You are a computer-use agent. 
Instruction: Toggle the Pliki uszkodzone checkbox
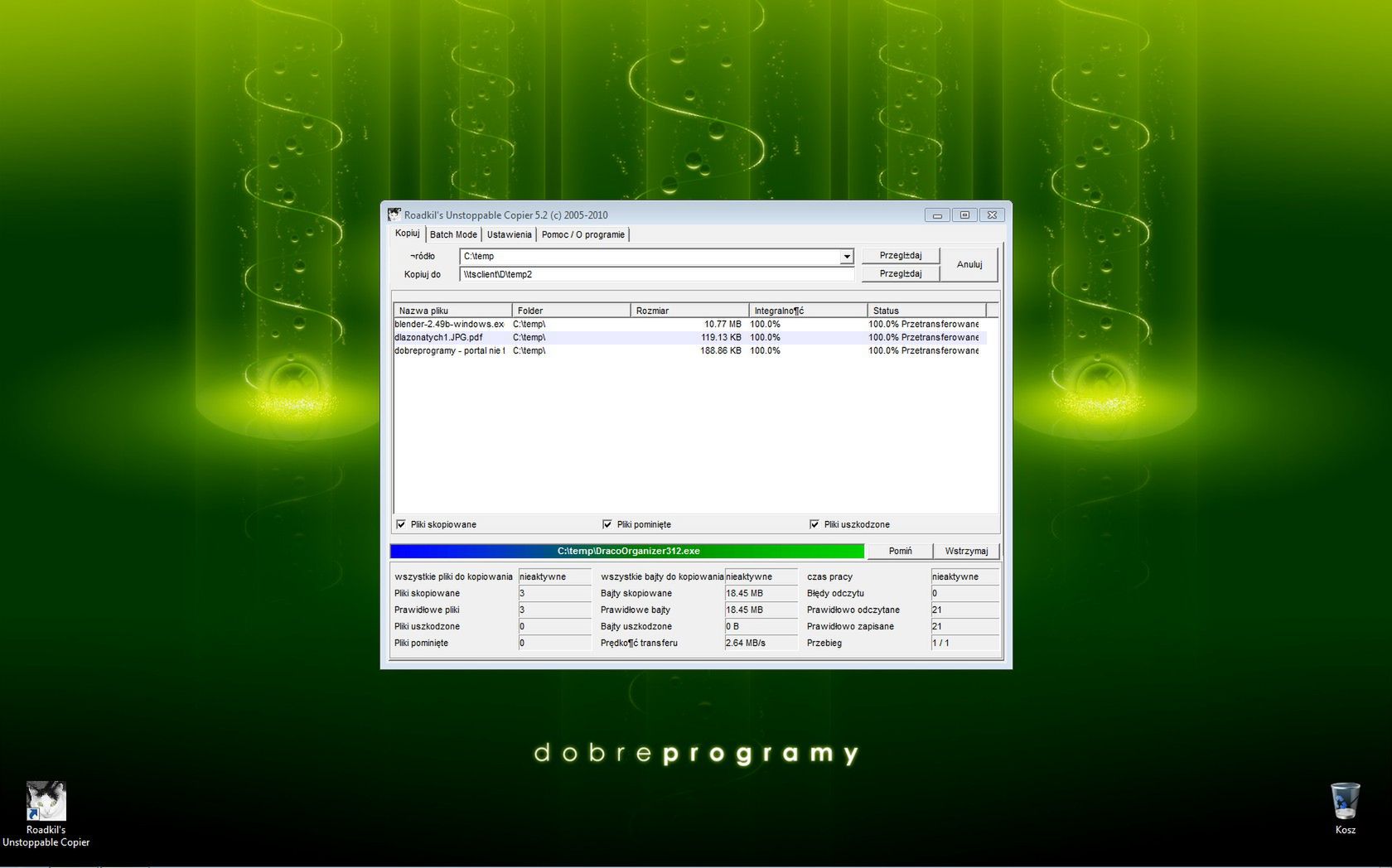coord(814,524)
